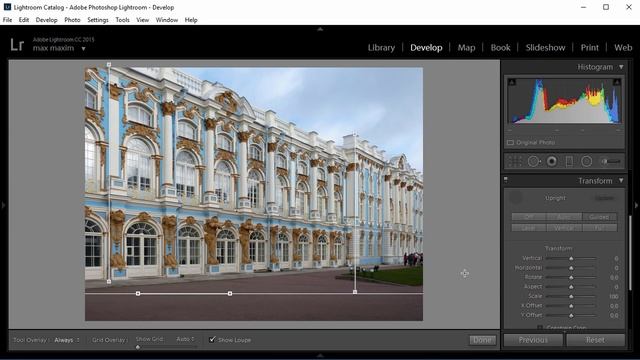The image size is (640, 360).
Task: Open the Tool Overlay Always dropdown
Action: (67, 340)
